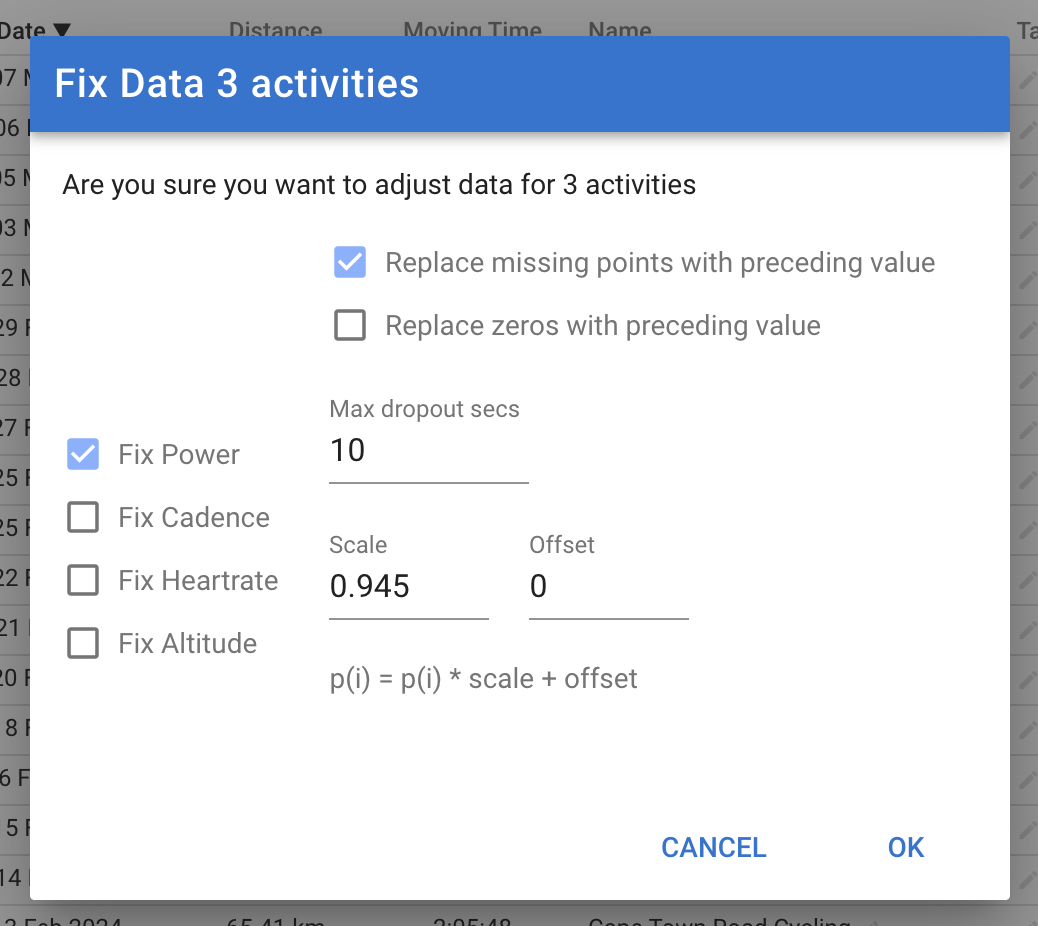Enable the Fix Cadence checkbox
Image resolution: width=1038 pixels, height=926 pixels.
(x=83, y=518)
